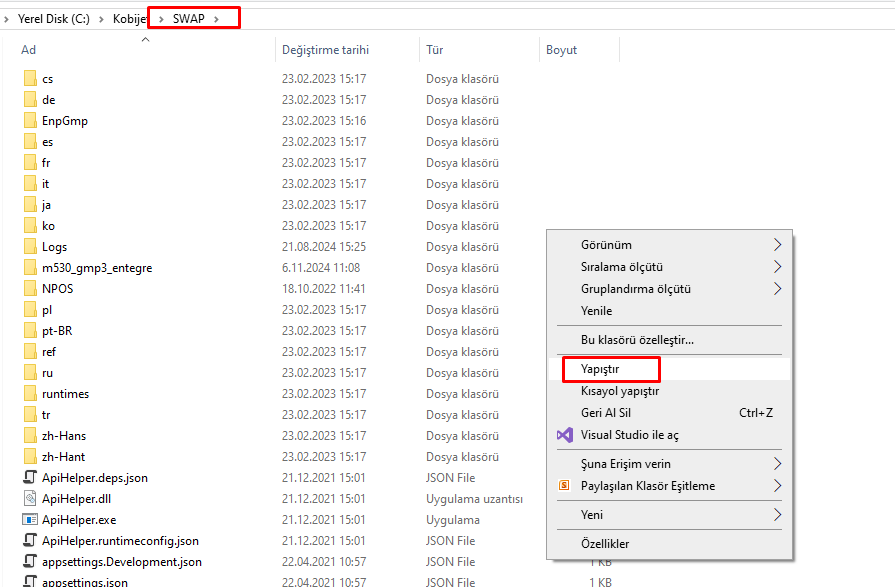
Task: Click the Visual Studio icon in context menu
Action: (565, 435)
